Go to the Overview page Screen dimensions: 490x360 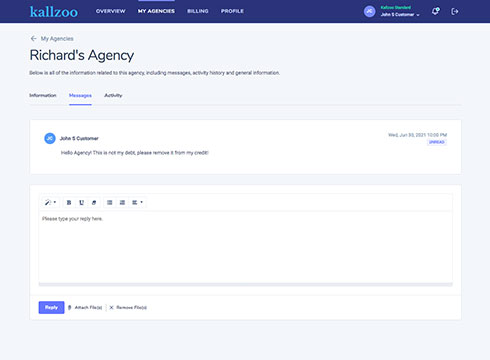[111, 11]
